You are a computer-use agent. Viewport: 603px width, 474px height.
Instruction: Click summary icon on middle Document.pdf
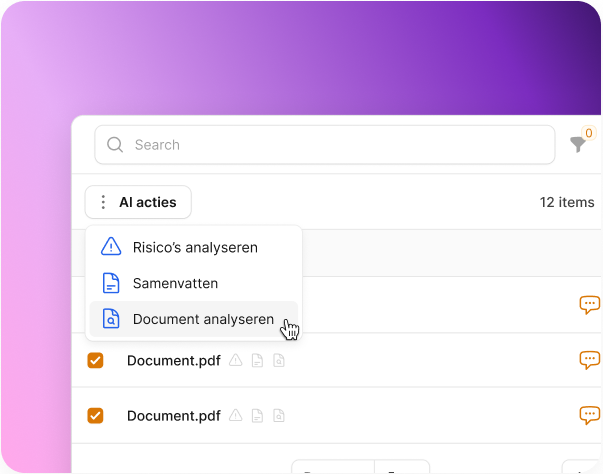(x=257, y=361)
